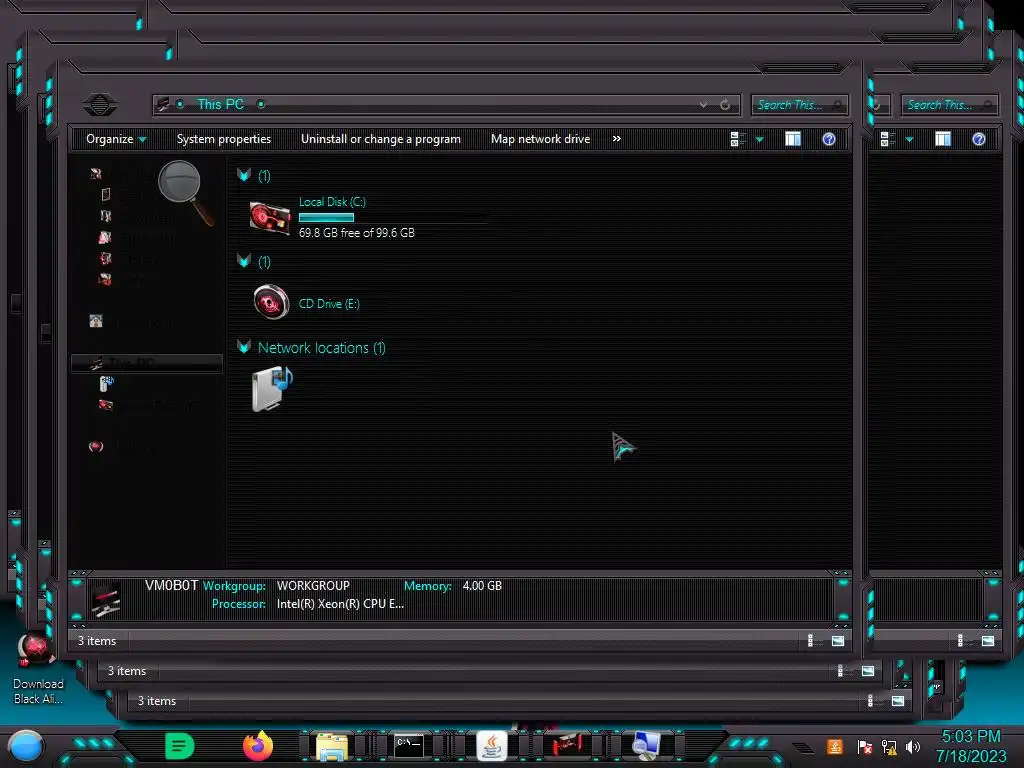Image resolution: width=1024 pixels, height=768 pixels.
Task: Open the green notes app on taskbar
Action: 180,746
